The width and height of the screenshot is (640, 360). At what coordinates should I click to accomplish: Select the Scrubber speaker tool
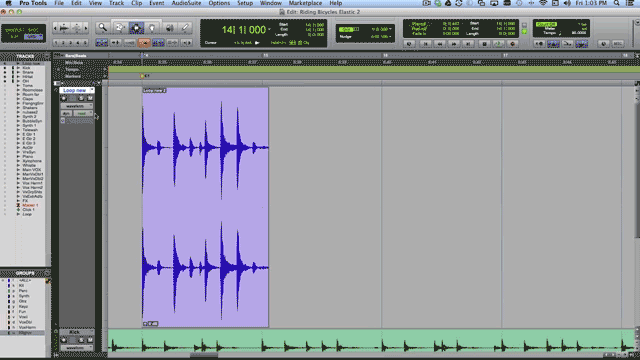169,28
